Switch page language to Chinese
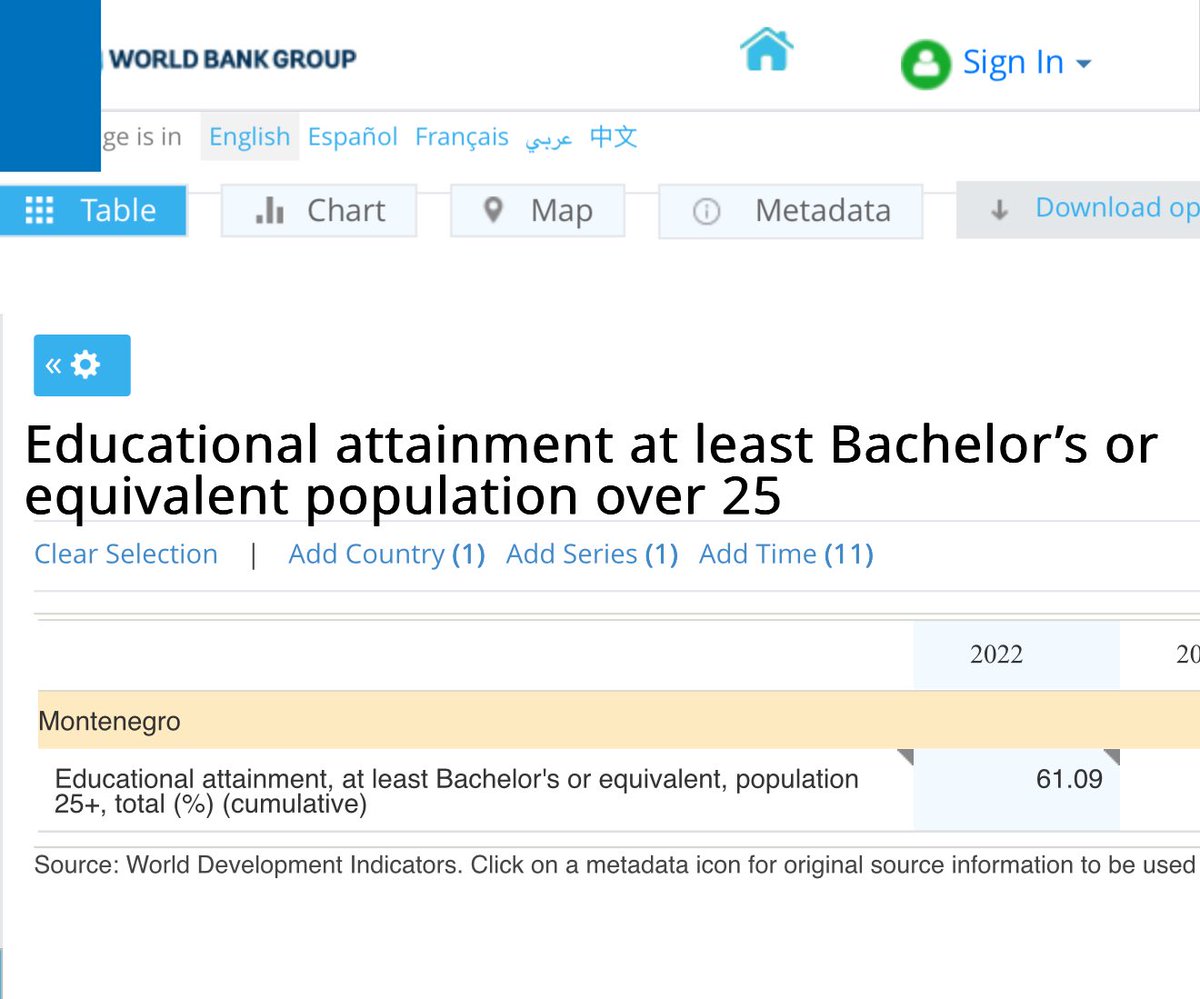This screenshot has width=1200, height=999. pyautogui.click(x=613, y=137)
